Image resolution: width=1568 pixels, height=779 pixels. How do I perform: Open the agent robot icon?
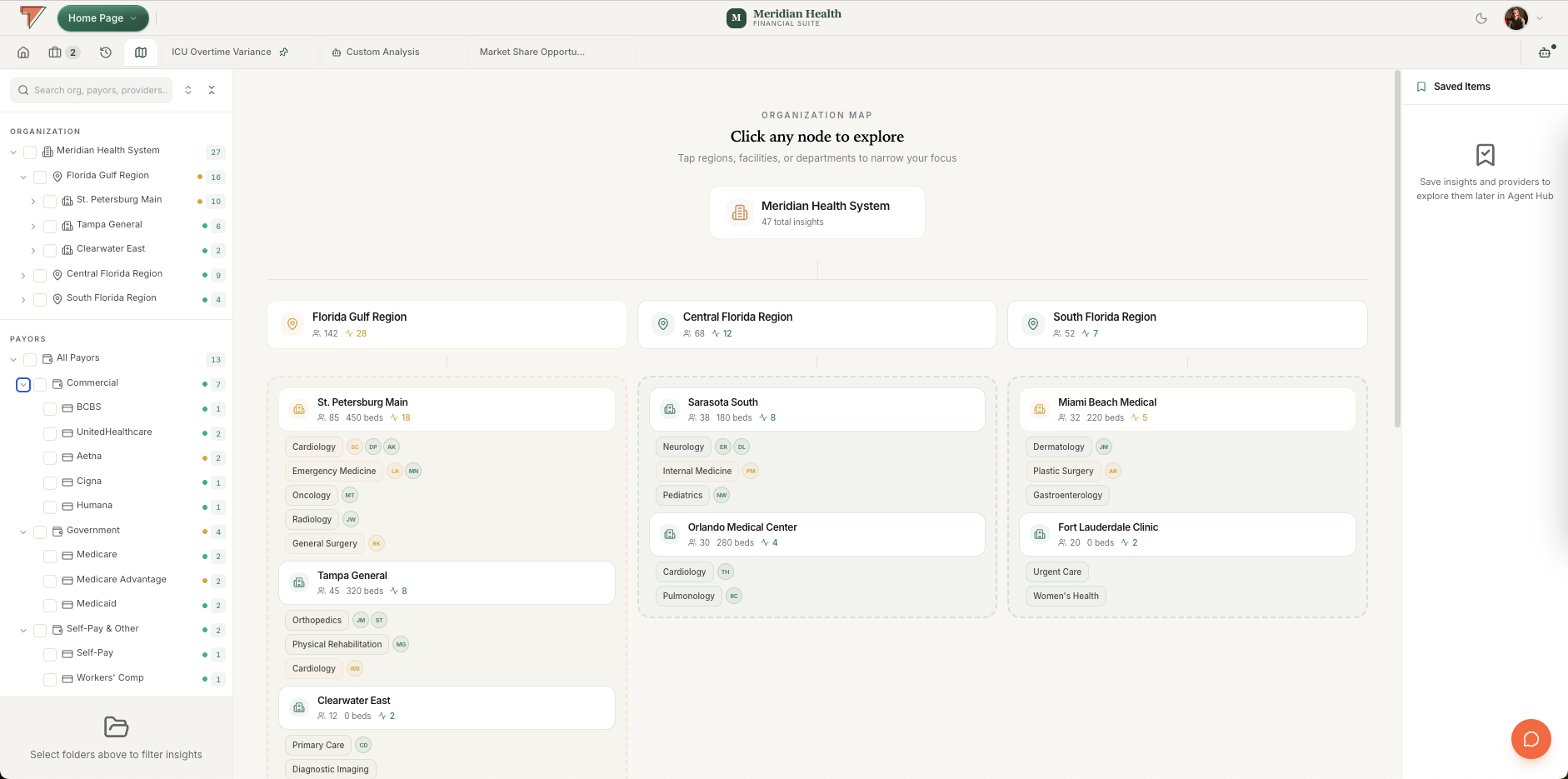[1545, 52]
